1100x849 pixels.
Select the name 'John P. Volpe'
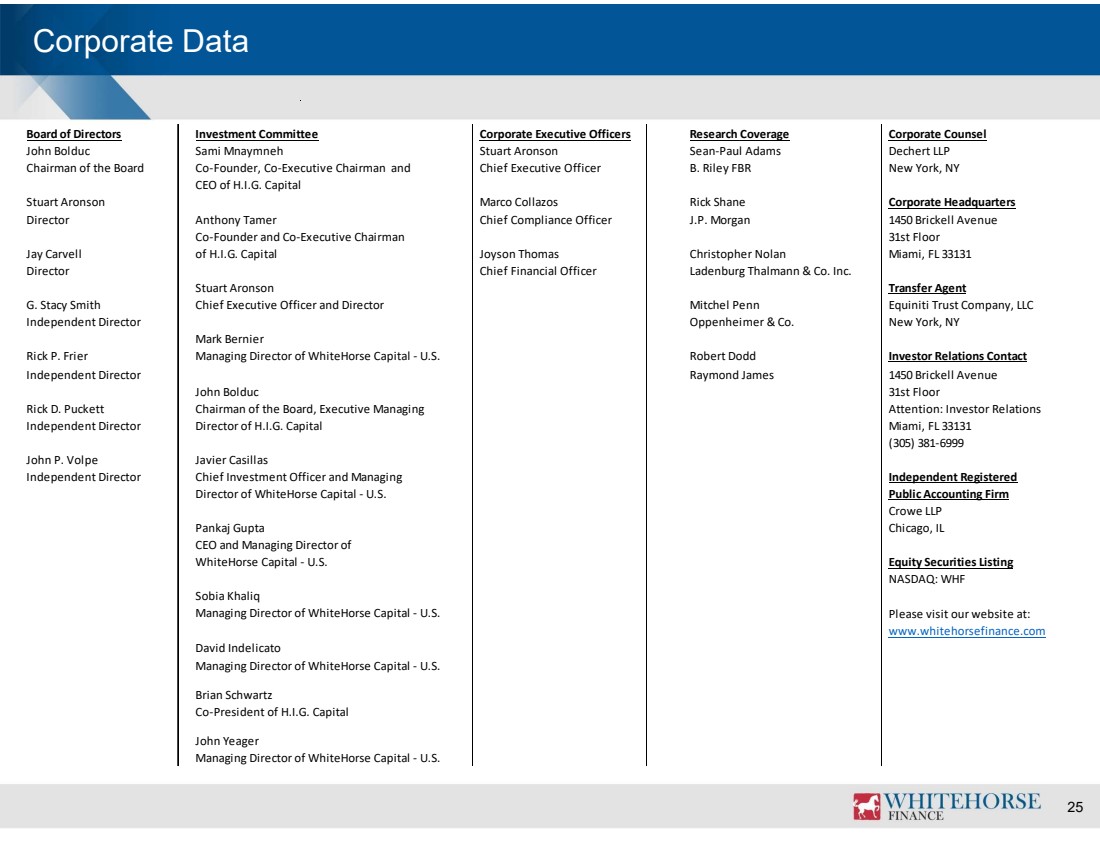[x=62, y=460]
